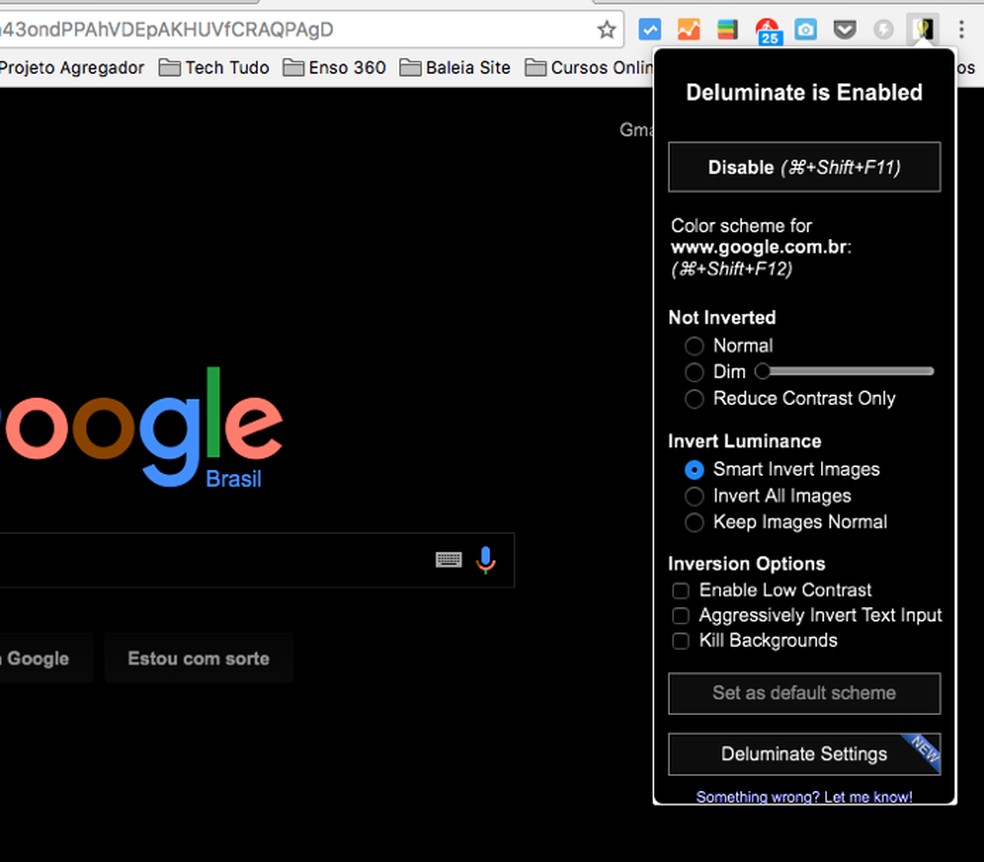The image size is (984, 862).
Task: Open the orange chart analytics extension
Action: click(688, 29)
